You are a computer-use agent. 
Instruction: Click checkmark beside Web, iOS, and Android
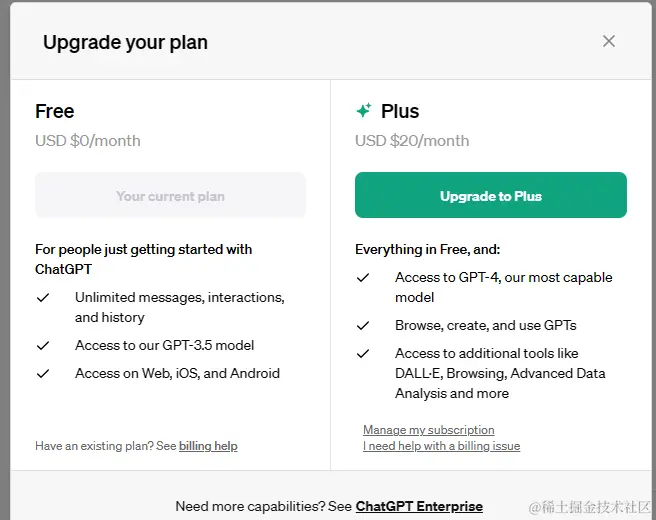(x=43, y=373)
